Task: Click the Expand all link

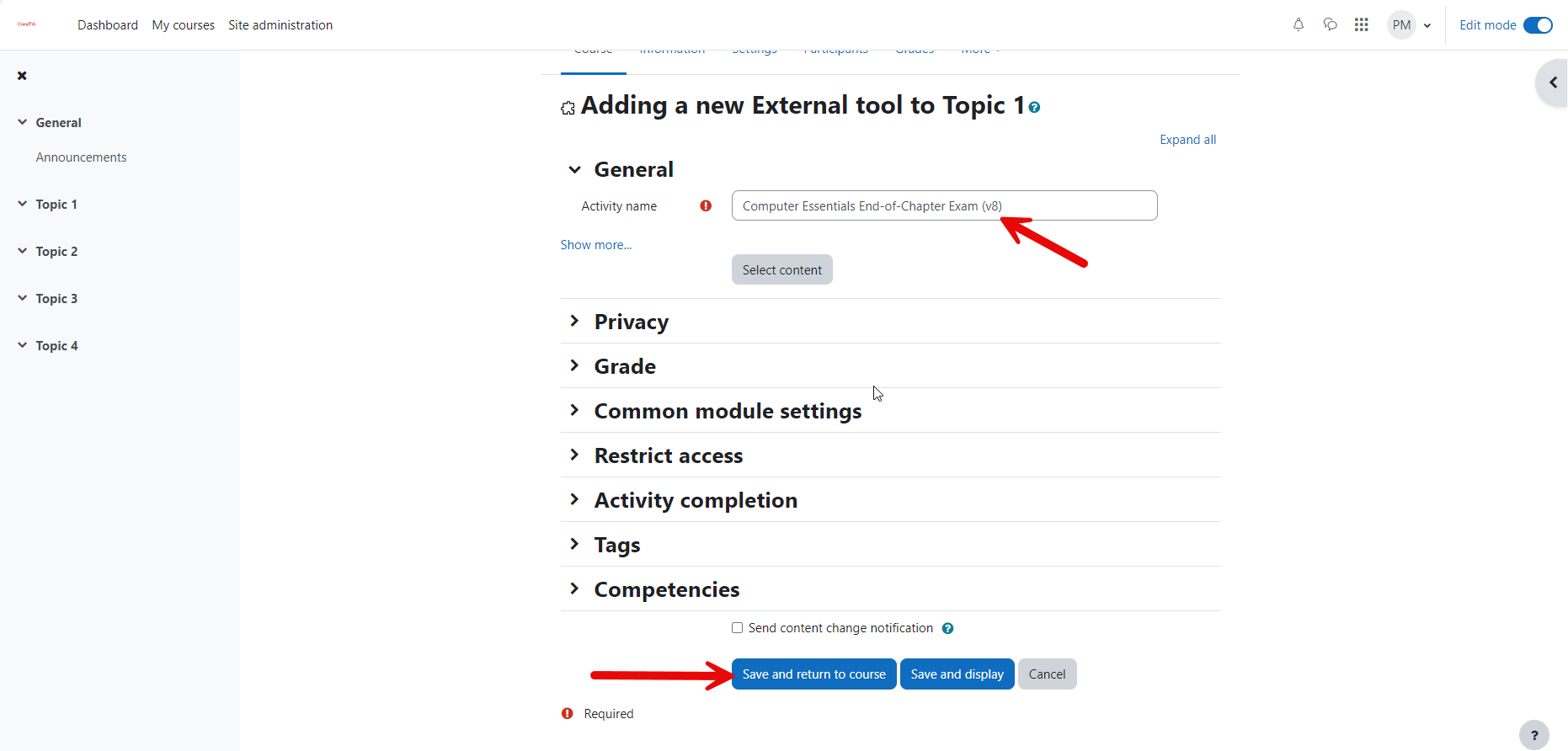Action: (x=1187, y=140)
